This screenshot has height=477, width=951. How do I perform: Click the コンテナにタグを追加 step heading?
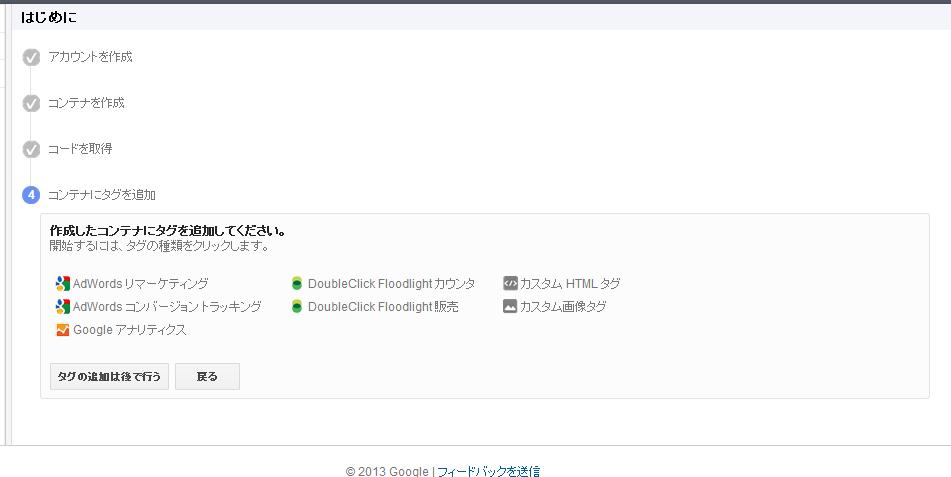pyautogui.click(x=102, y=195)
